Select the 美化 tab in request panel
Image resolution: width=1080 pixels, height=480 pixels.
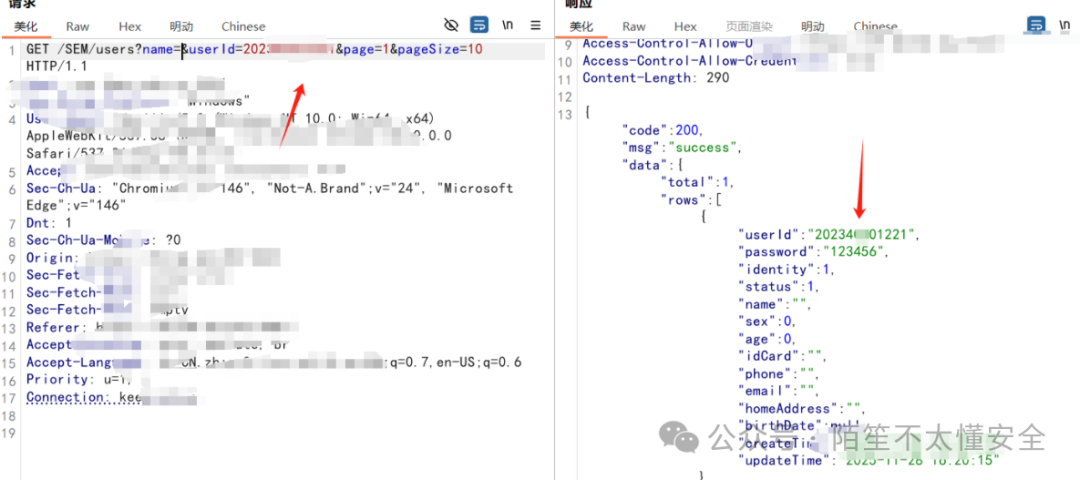click(x=26, y=27)
